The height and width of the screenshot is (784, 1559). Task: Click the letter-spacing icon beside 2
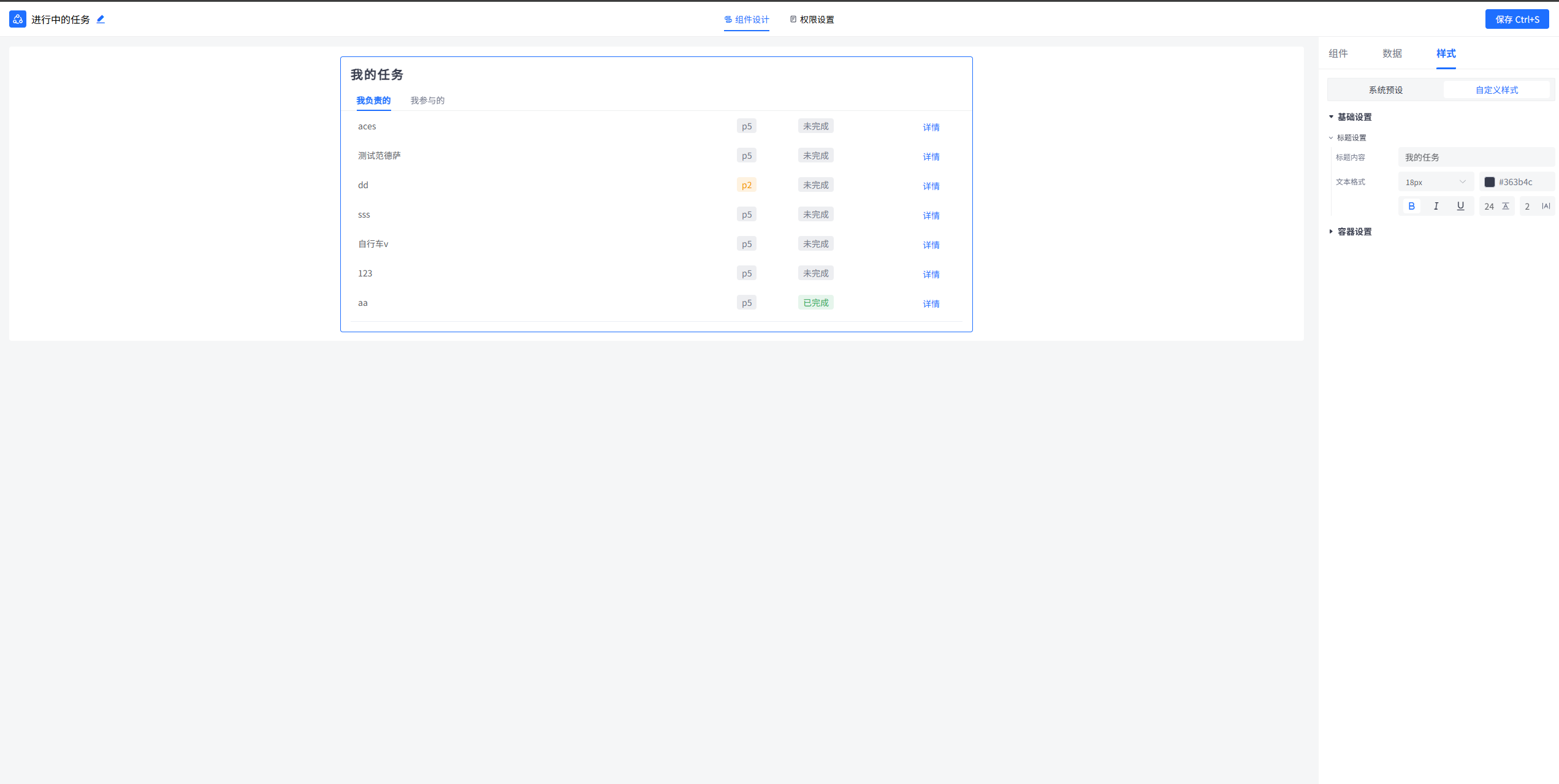(x=1546, y=206)
